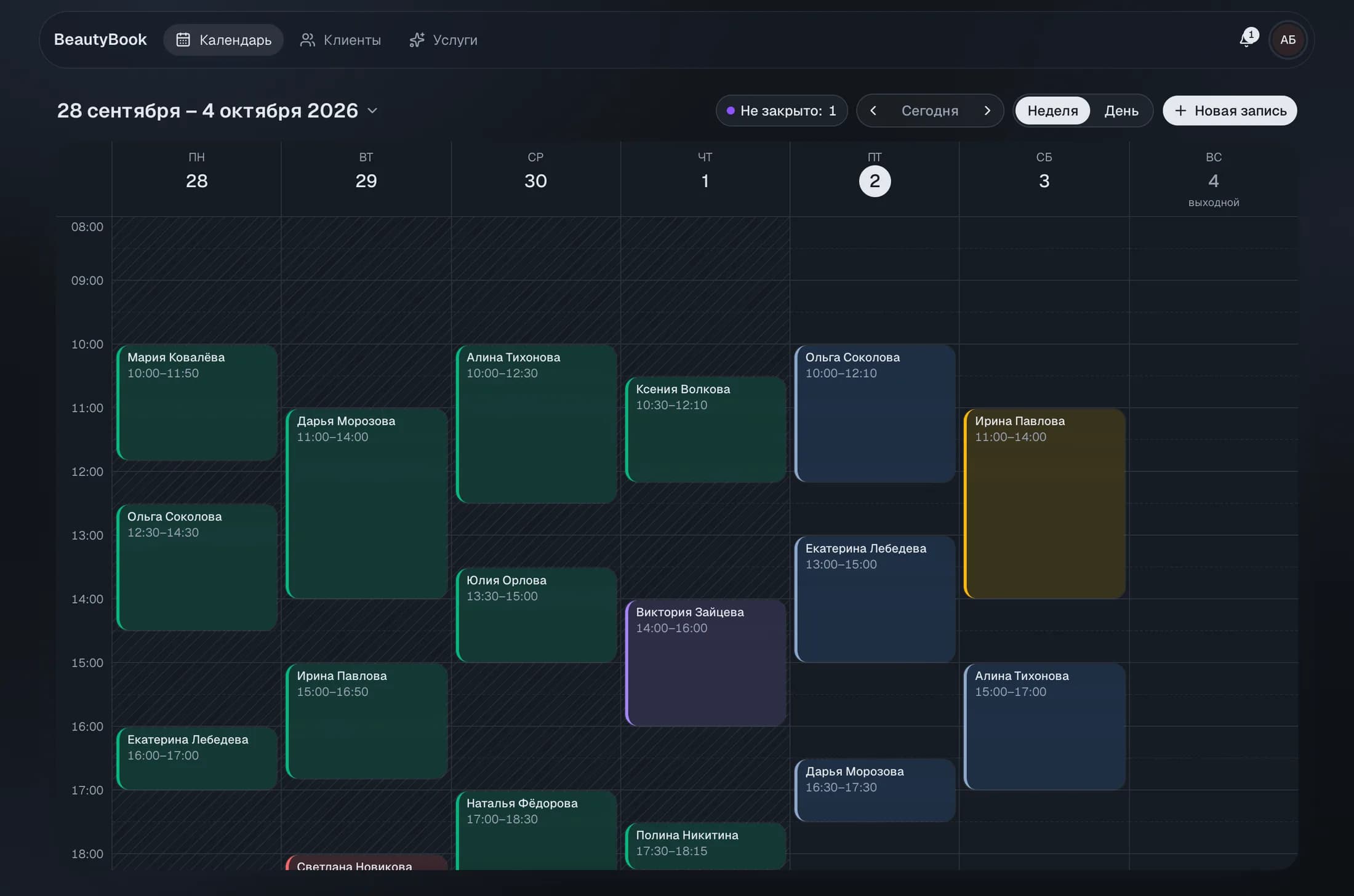The width and height of the screenshot is (1354, 896).
Task: Open the Календарь tab
Action: [223, 40]
